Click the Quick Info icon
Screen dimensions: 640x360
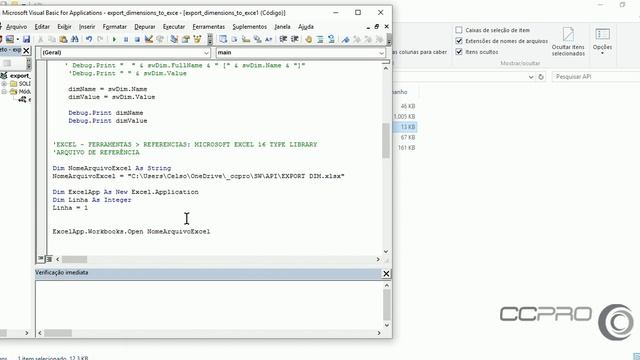point(246,39)
